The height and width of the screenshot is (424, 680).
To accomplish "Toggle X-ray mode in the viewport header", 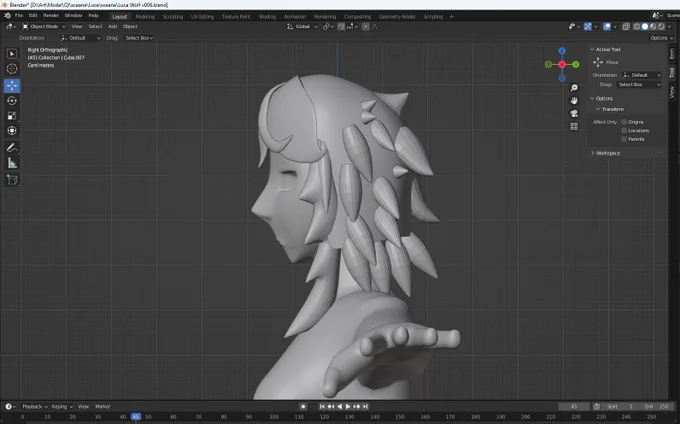I will 626,26.
